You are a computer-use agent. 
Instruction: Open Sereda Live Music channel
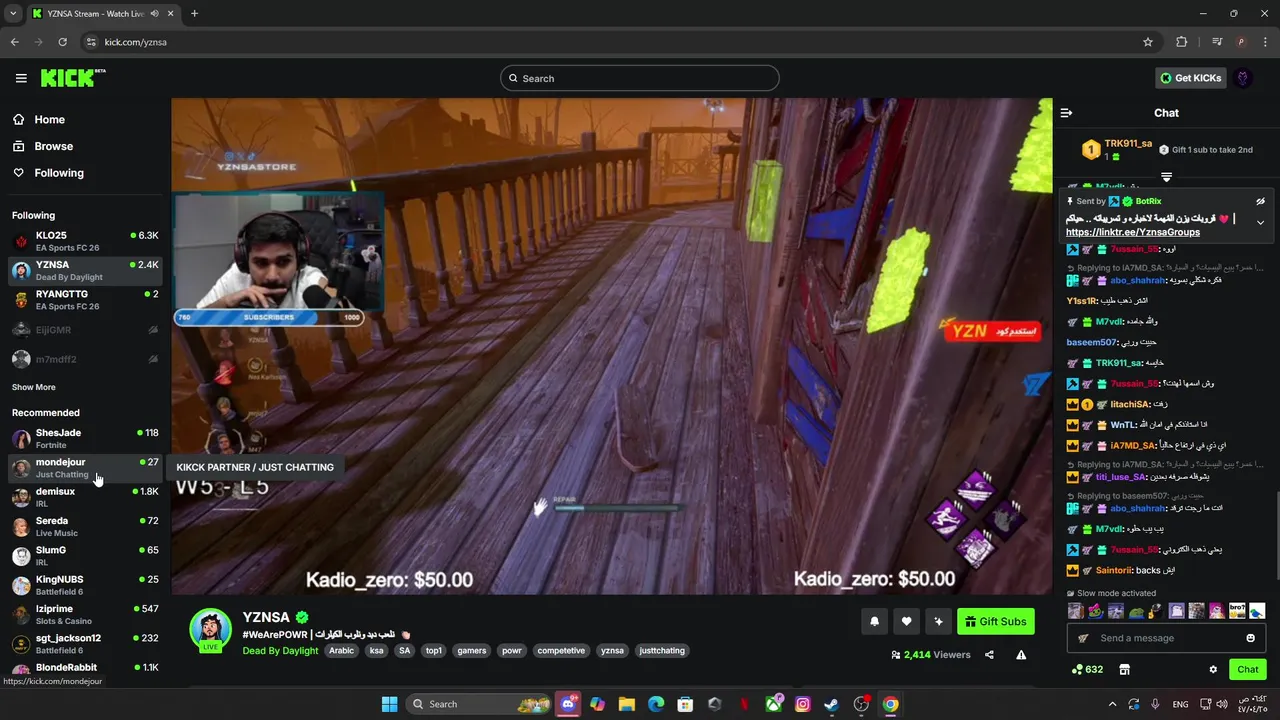point(85,526)
